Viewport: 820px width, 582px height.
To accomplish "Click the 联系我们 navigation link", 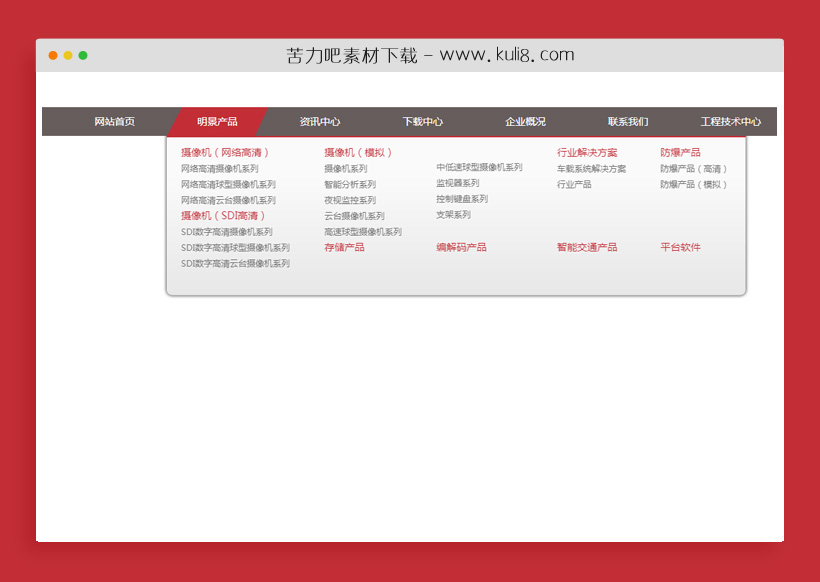I will (627, 121).
